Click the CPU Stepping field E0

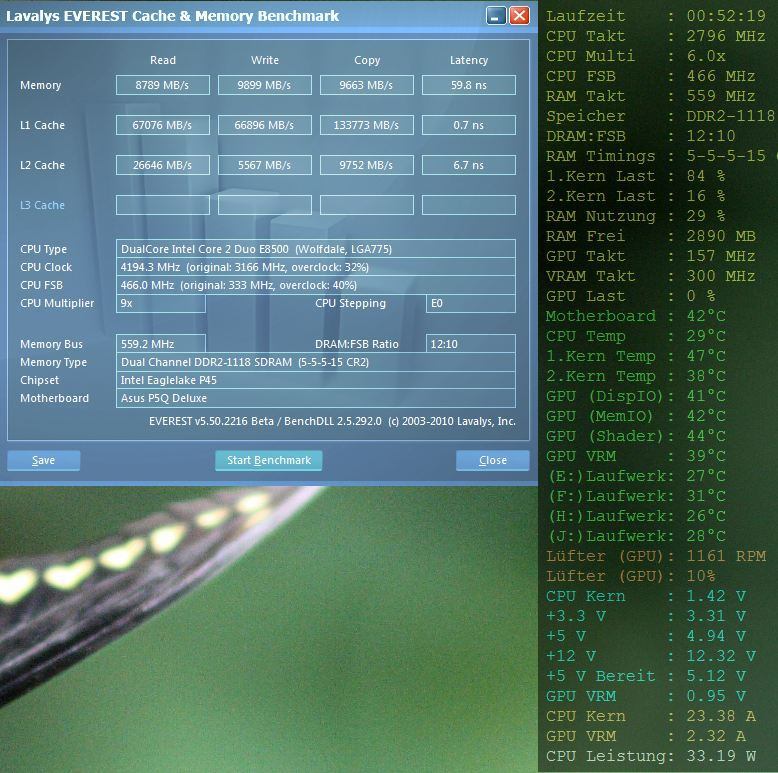(470, 303)
